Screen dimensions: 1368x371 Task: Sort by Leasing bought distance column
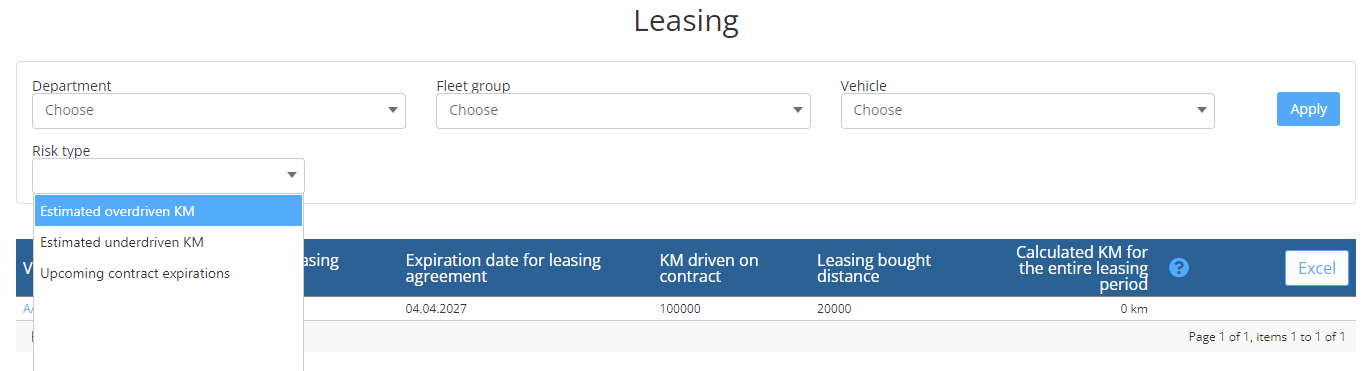pos(874,268)
